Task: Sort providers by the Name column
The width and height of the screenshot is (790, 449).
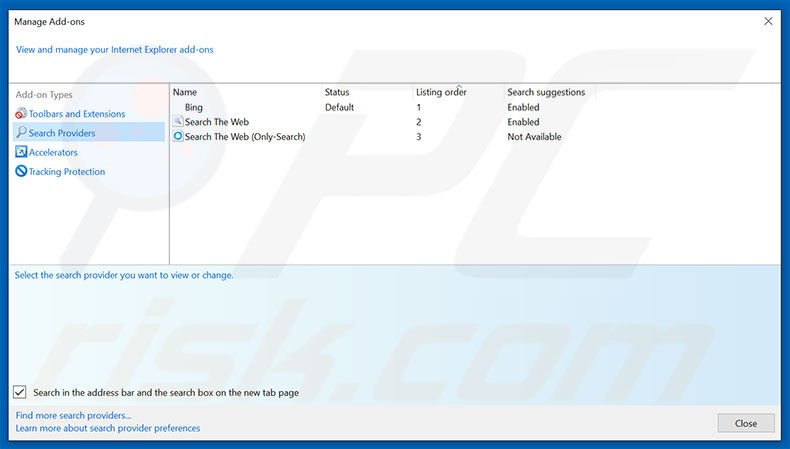Action: 245,92
